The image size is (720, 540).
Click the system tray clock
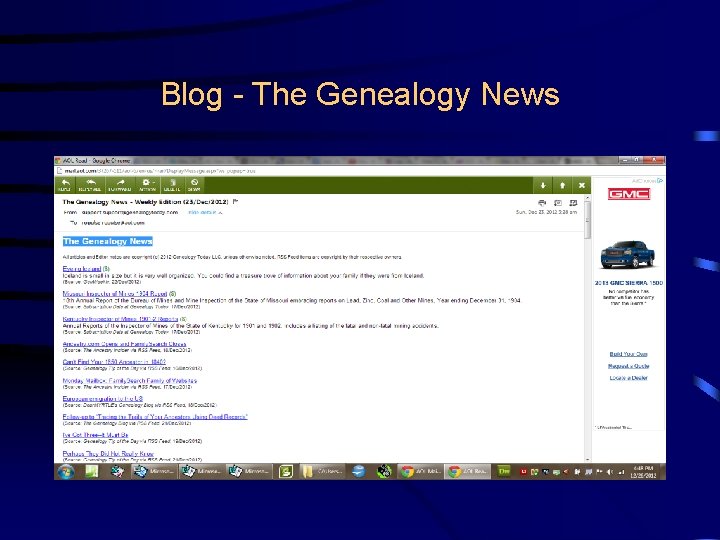pos(643,472)
